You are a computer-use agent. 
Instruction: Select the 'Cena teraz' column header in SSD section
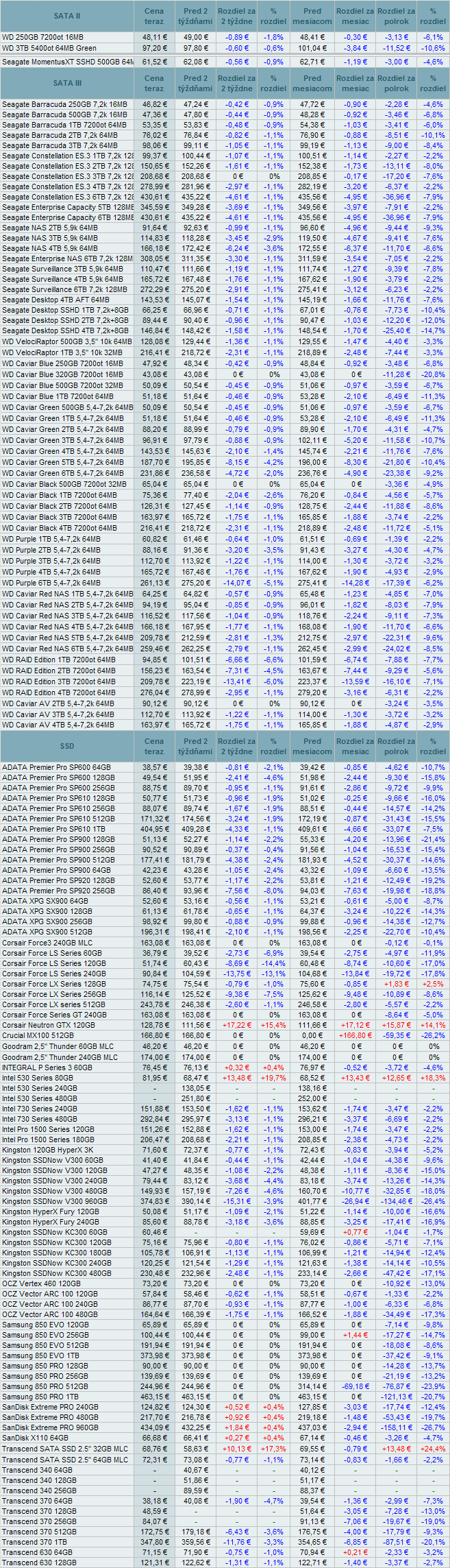[x=154, y=746]
